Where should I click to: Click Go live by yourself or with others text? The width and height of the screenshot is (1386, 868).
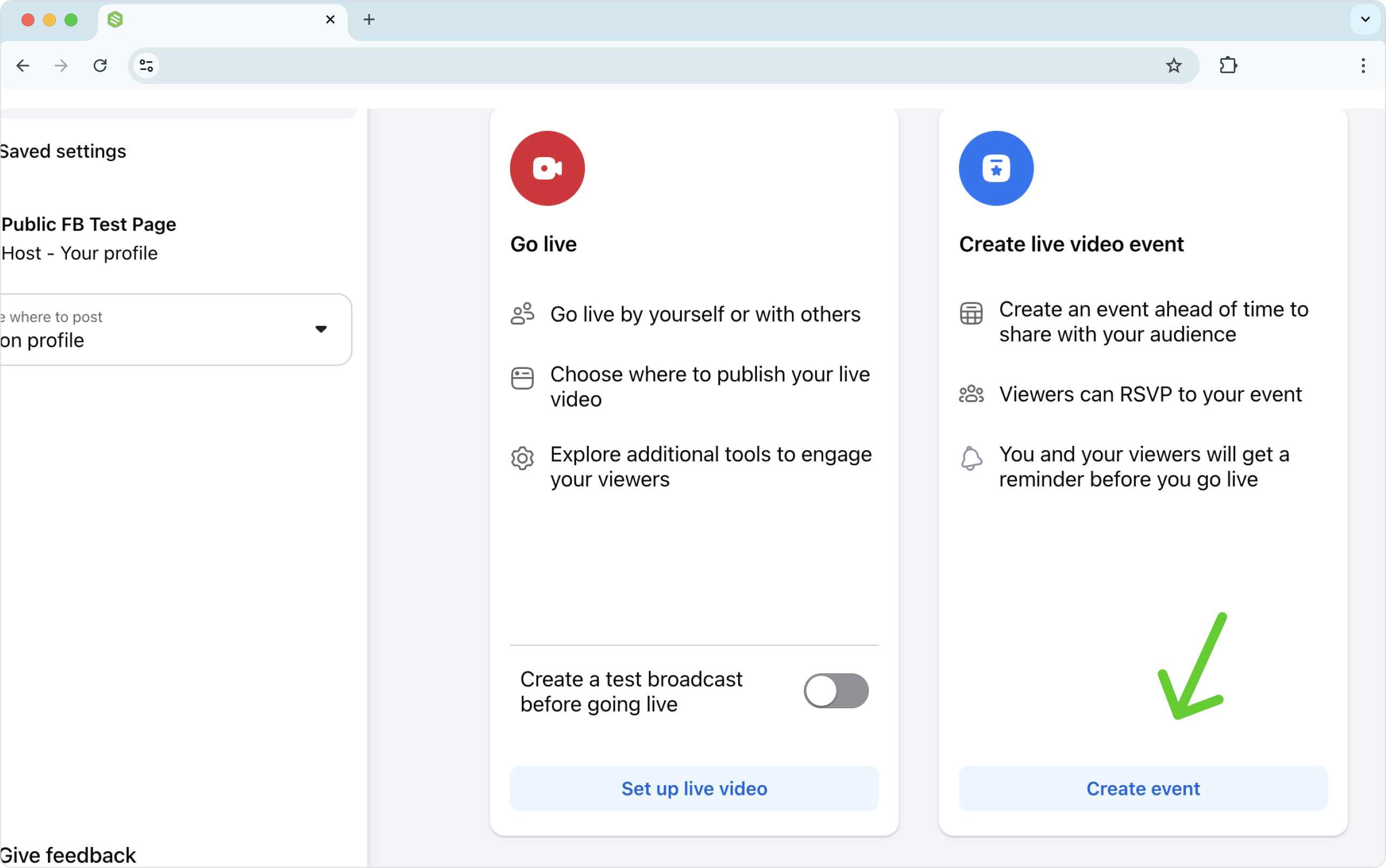[705, 315]
